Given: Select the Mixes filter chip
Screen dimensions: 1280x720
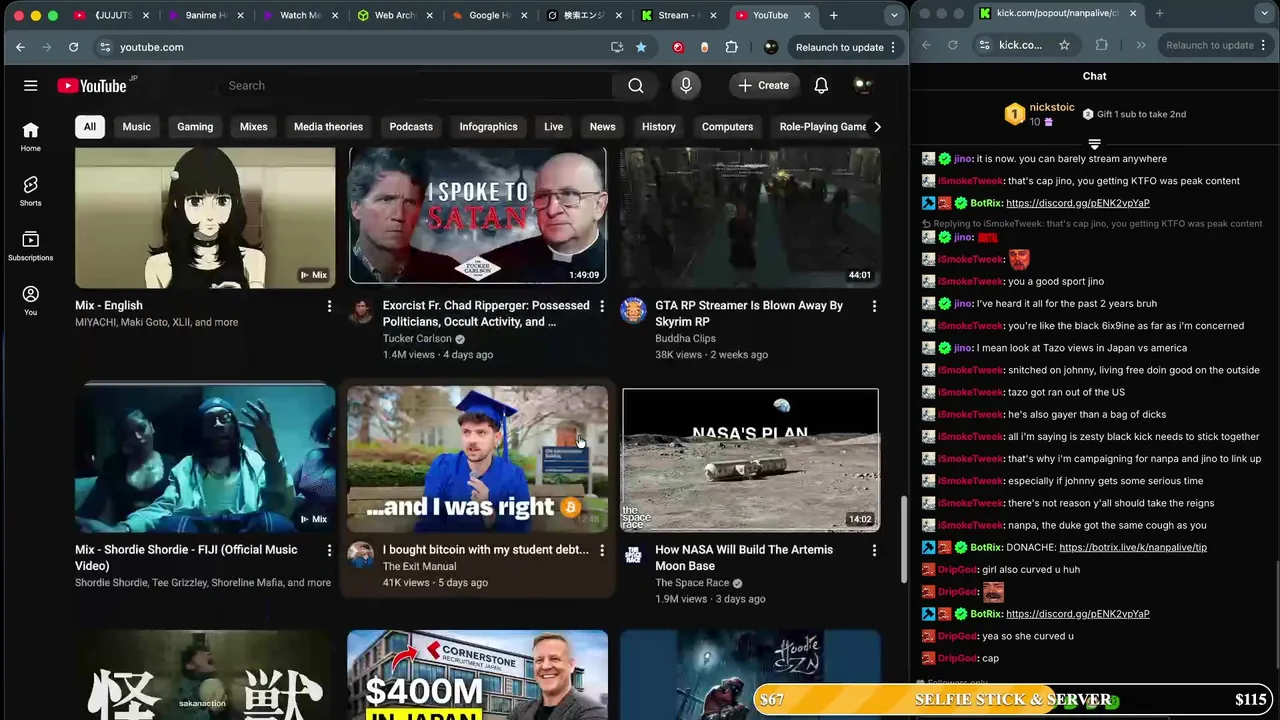Looking at the screenshot, I should click(254, 127).
